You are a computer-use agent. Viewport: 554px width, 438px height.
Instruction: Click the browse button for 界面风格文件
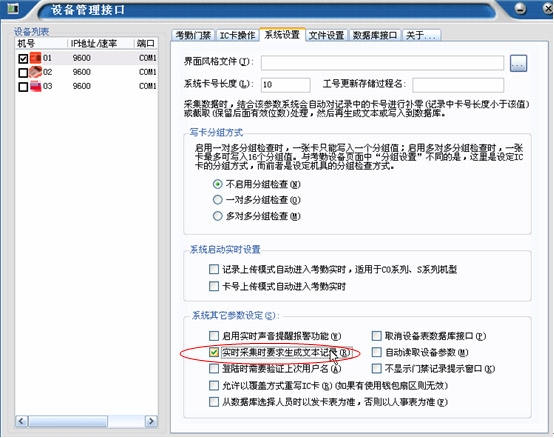pos(518,64)
